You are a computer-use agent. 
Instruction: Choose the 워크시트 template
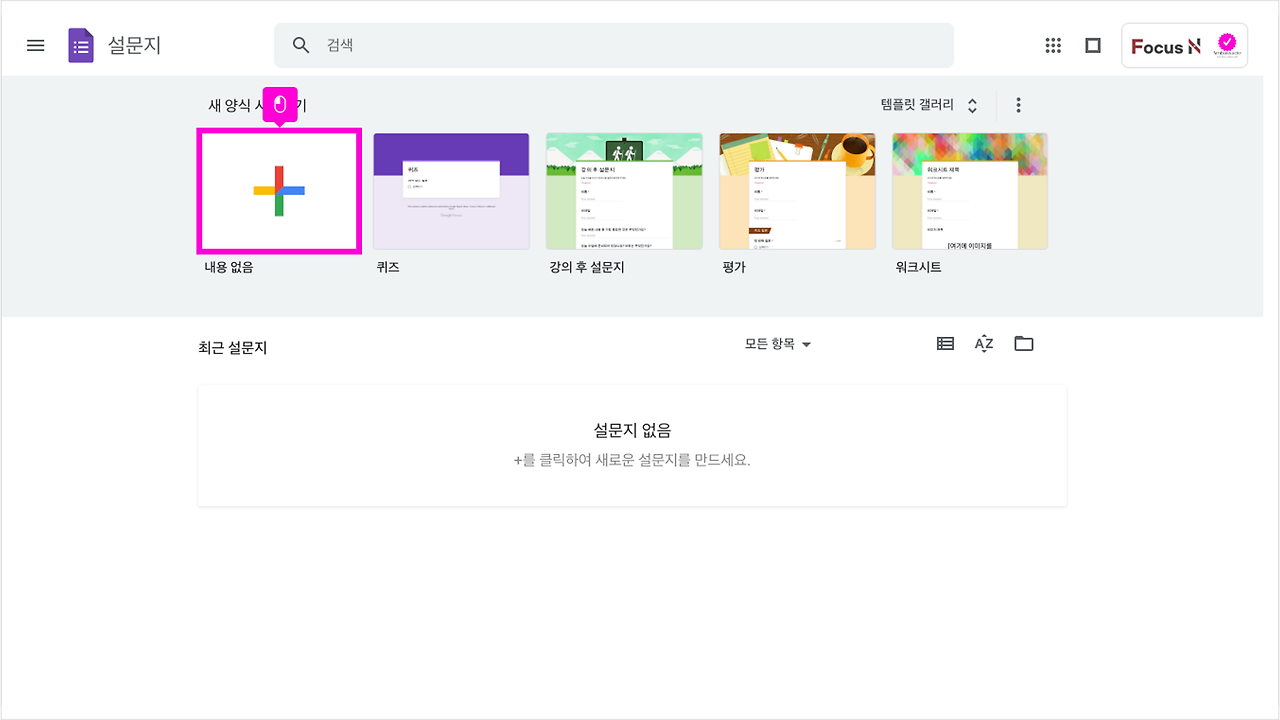[970, 191]
